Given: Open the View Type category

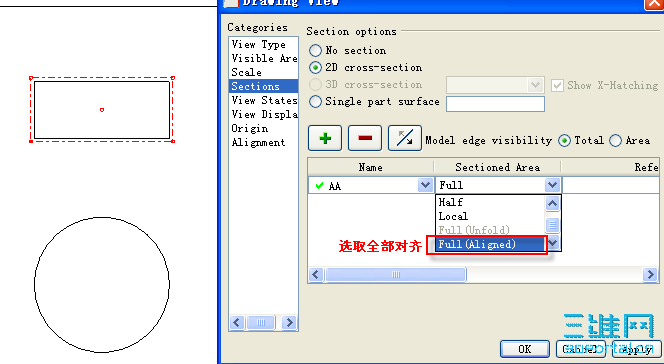Looking at the screenshot, I should tap(263, 44).
